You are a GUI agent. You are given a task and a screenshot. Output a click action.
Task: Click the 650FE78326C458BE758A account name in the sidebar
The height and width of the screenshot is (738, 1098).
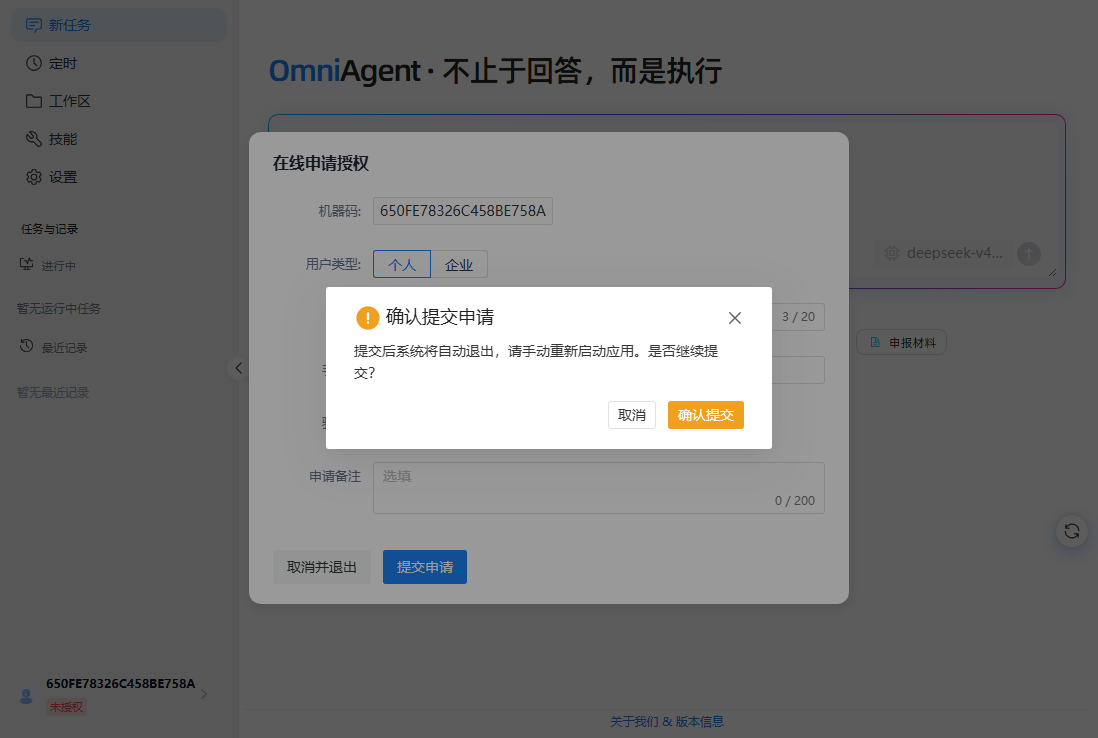coord(120,683)
